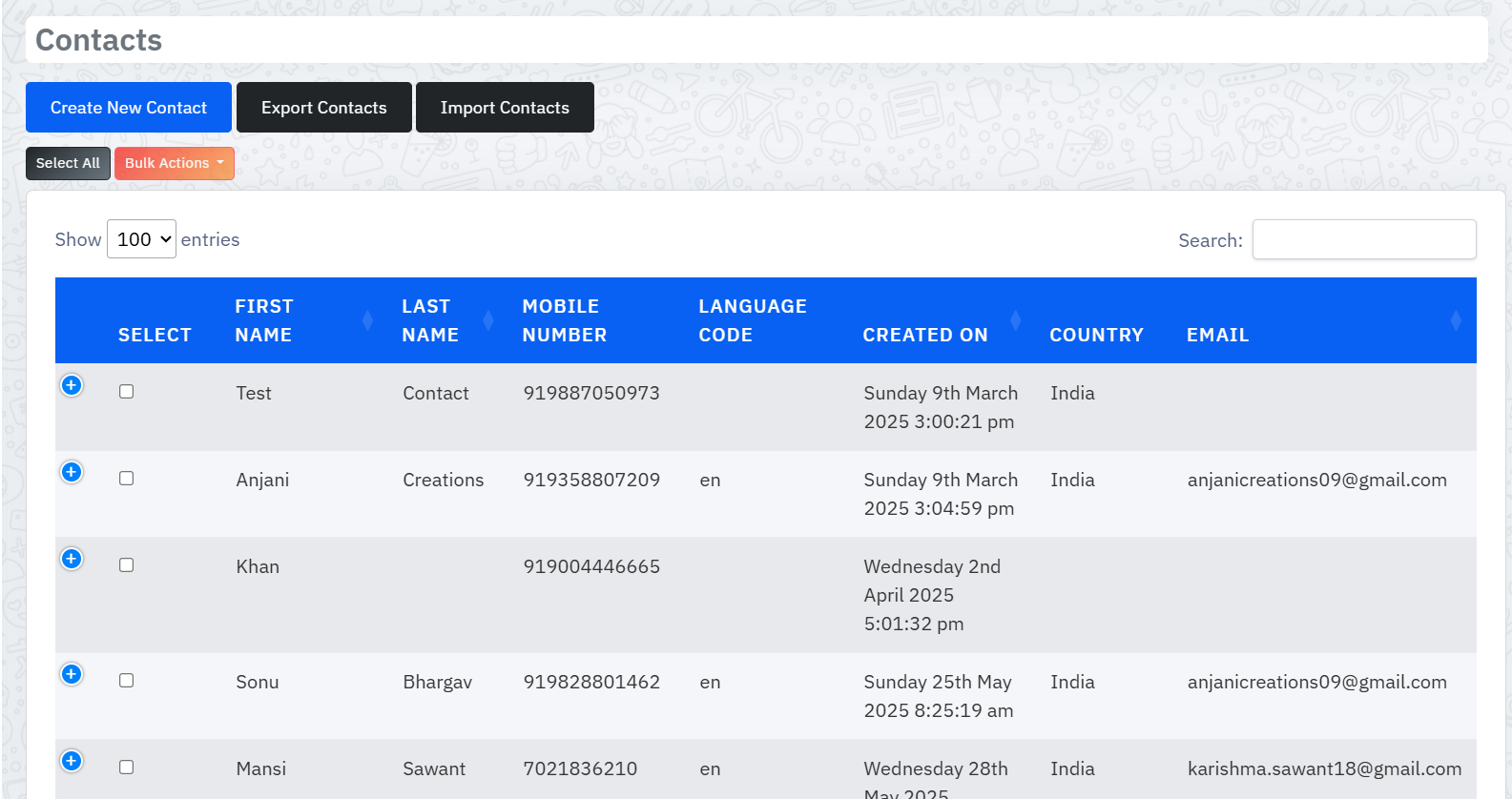The image size is (1512, 799).
Task: Click the Country column header
Action: click(1096, 335)
